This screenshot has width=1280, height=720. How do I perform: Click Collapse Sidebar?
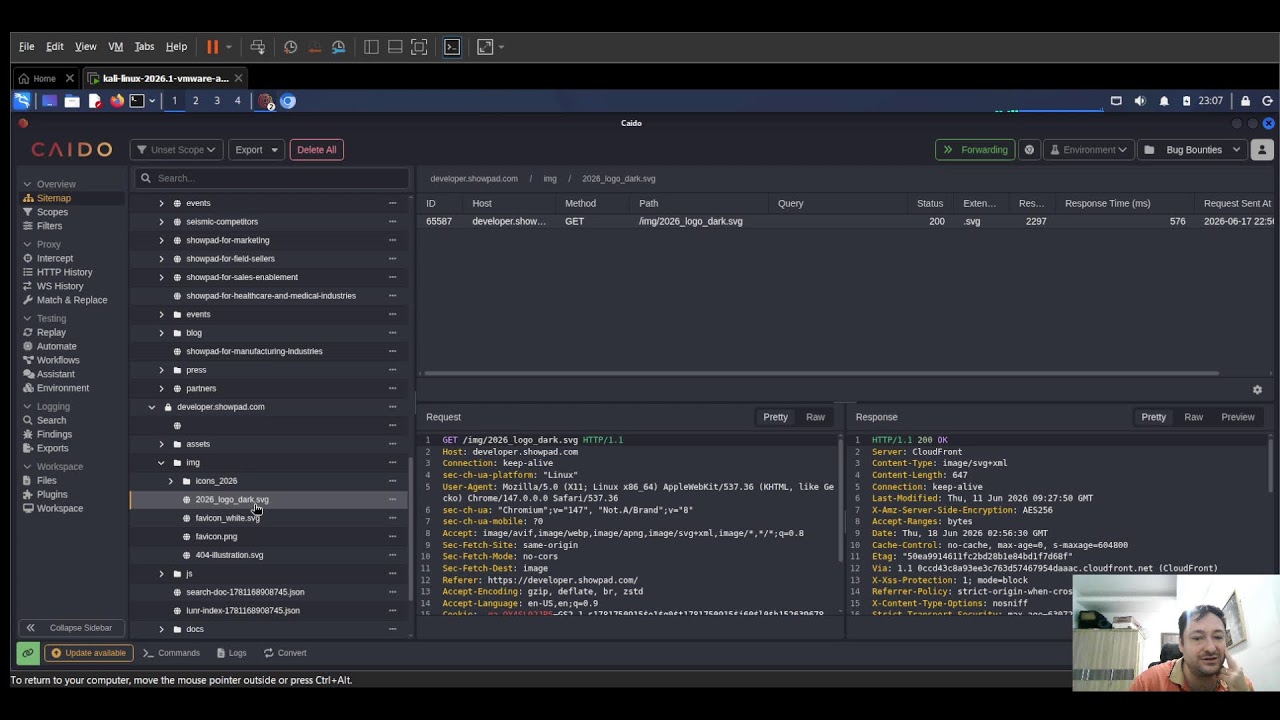(70, 628)
